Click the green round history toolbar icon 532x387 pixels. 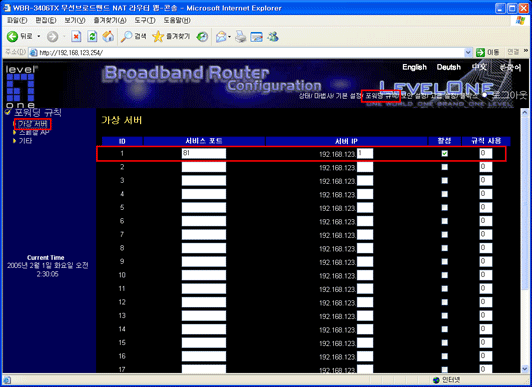pos(202,36)
